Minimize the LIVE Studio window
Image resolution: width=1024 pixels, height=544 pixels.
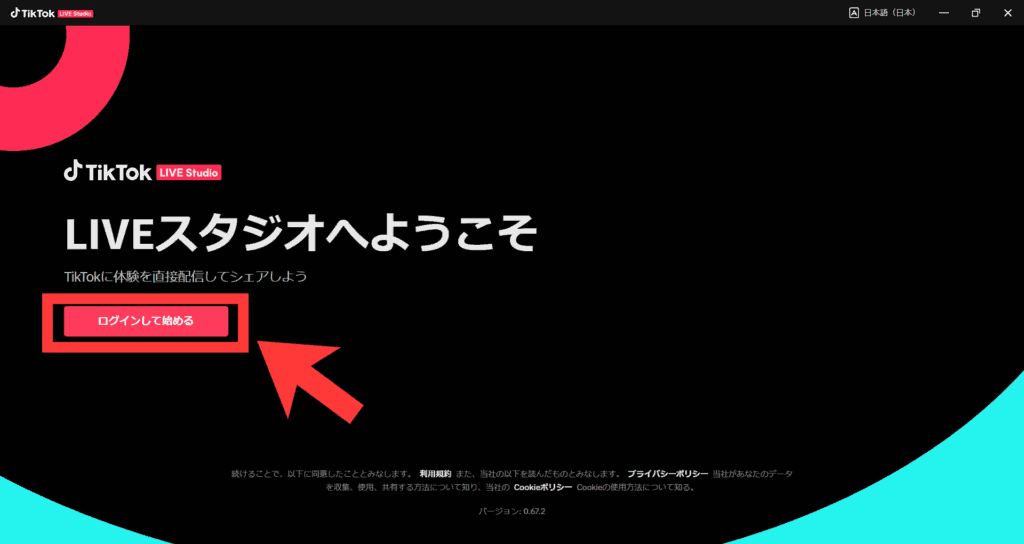click(x=944, y=12)
